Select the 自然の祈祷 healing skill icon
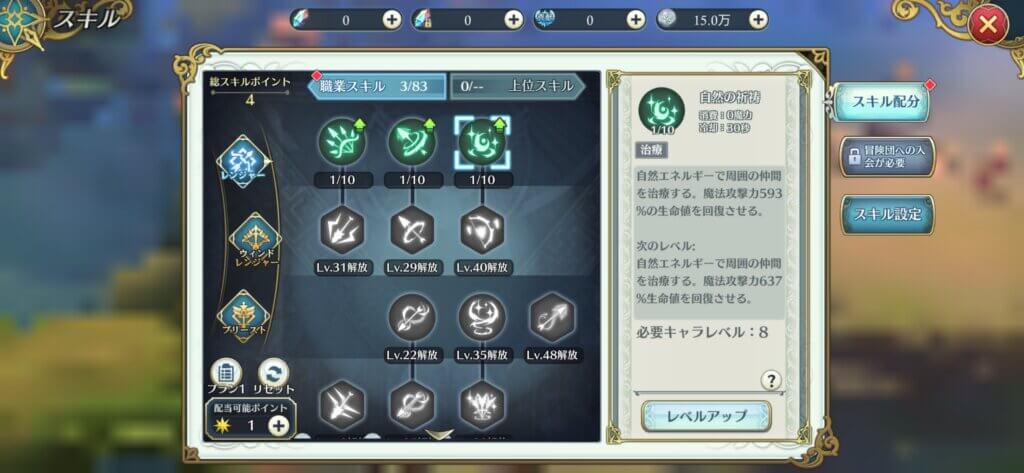The height and width of the screenshot is (473, 1024). pyautogui.click(x=482, y=143)
